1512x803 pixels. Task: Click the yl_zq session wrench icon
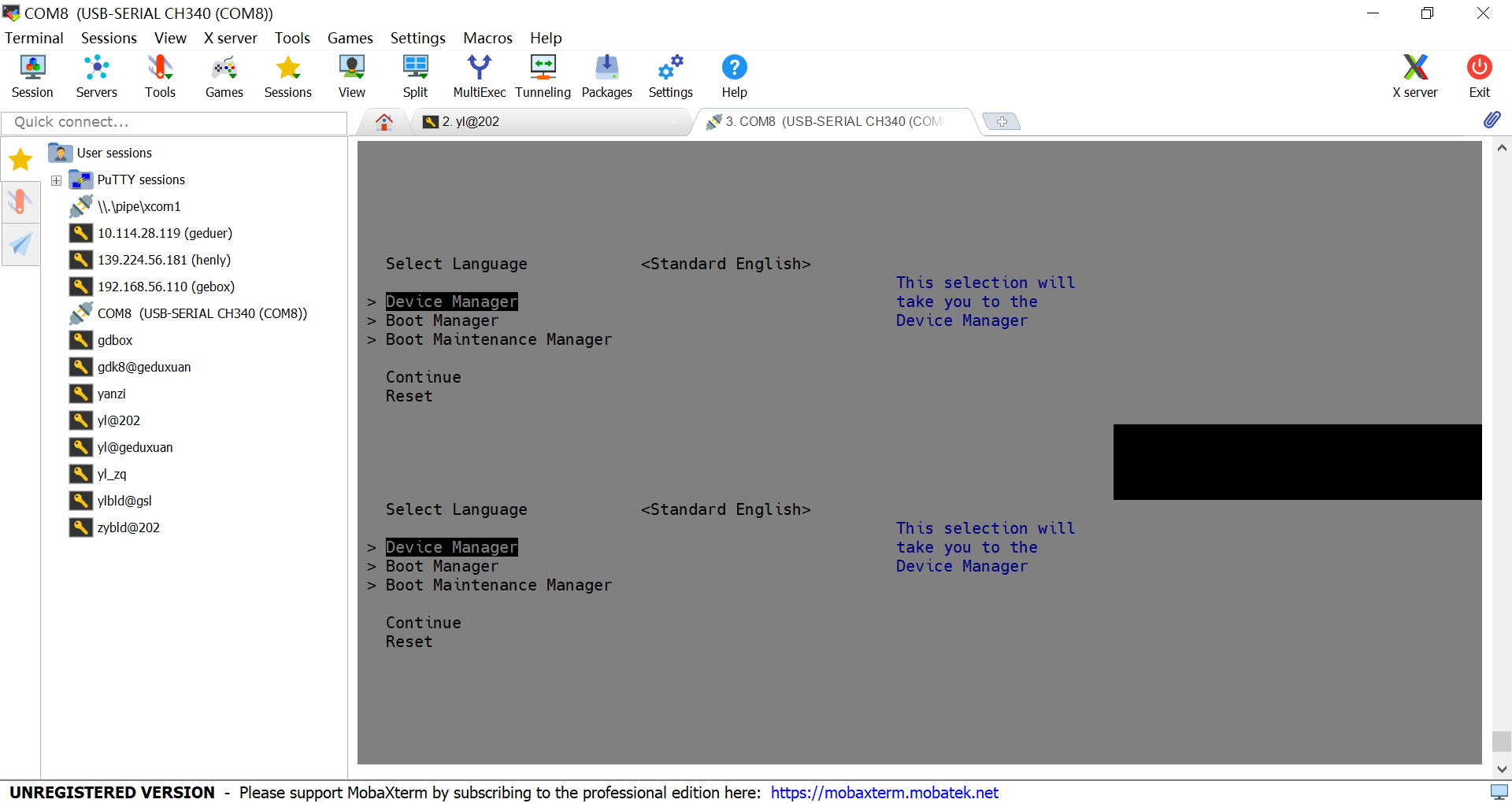80,474
